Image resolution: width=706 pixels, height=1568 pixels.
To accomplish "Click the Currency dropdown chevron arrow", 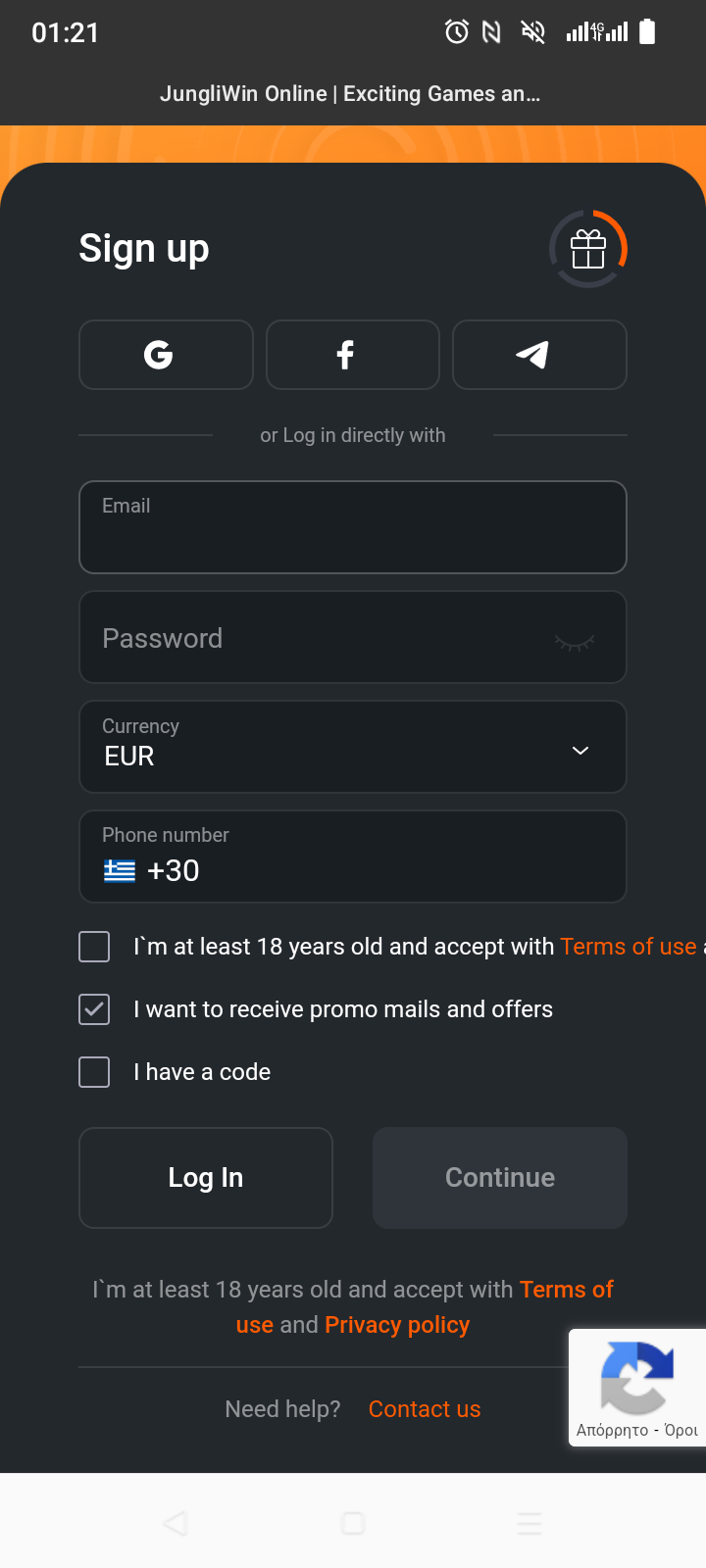I will 580,751.
